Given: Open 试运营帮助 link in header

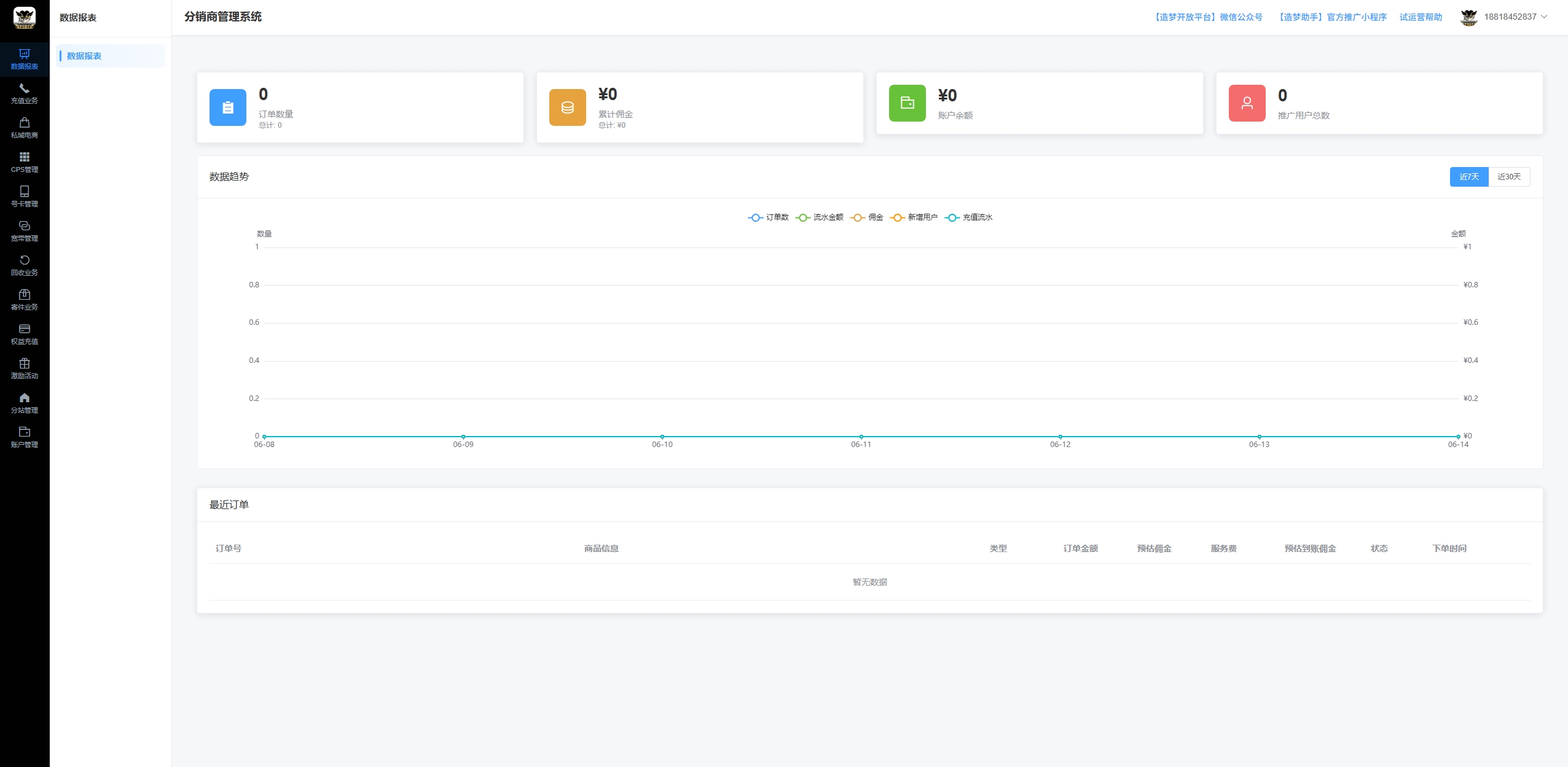Looking at the screenshot, I should coord(1421,17).
